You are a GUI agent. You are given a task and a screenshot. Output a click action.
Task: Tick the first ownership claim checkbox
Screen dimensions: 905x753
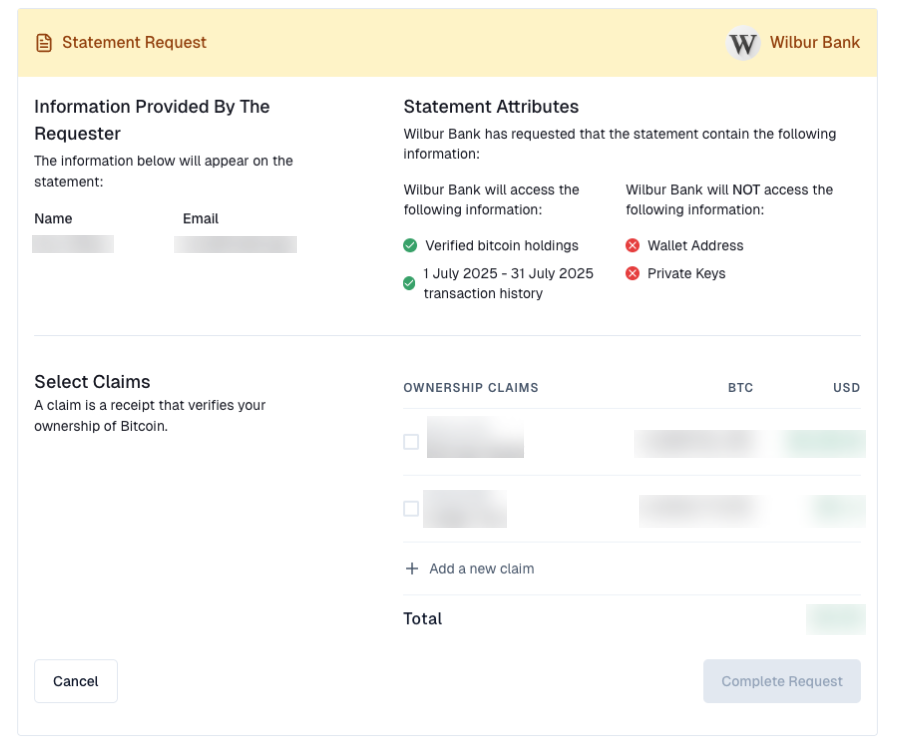coord(411,442)
